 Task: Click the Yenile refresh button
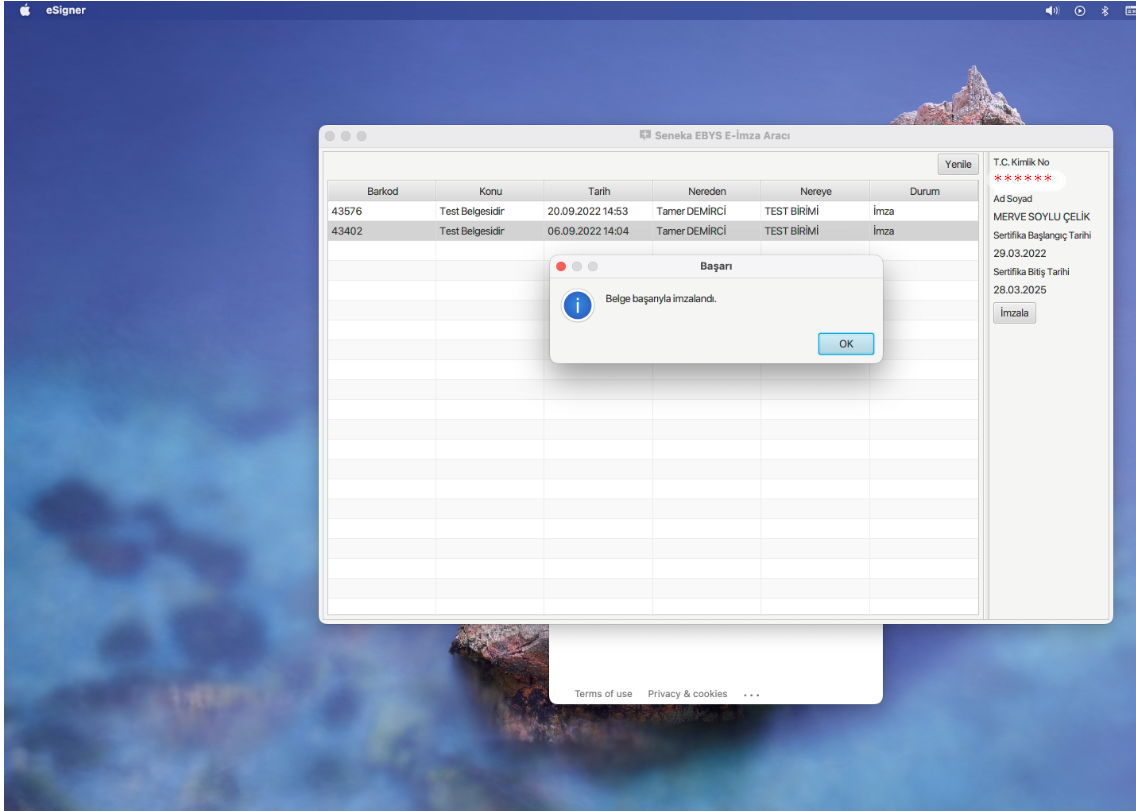pyautogui.click(x=958, y=165)
